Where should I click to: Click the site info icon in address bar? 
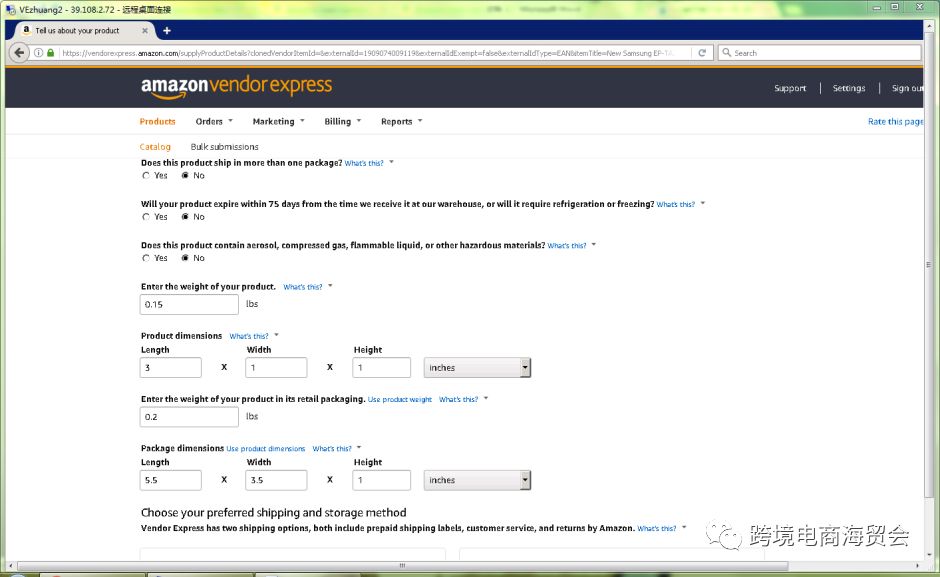pyautogui.click(x=38, y=53)
